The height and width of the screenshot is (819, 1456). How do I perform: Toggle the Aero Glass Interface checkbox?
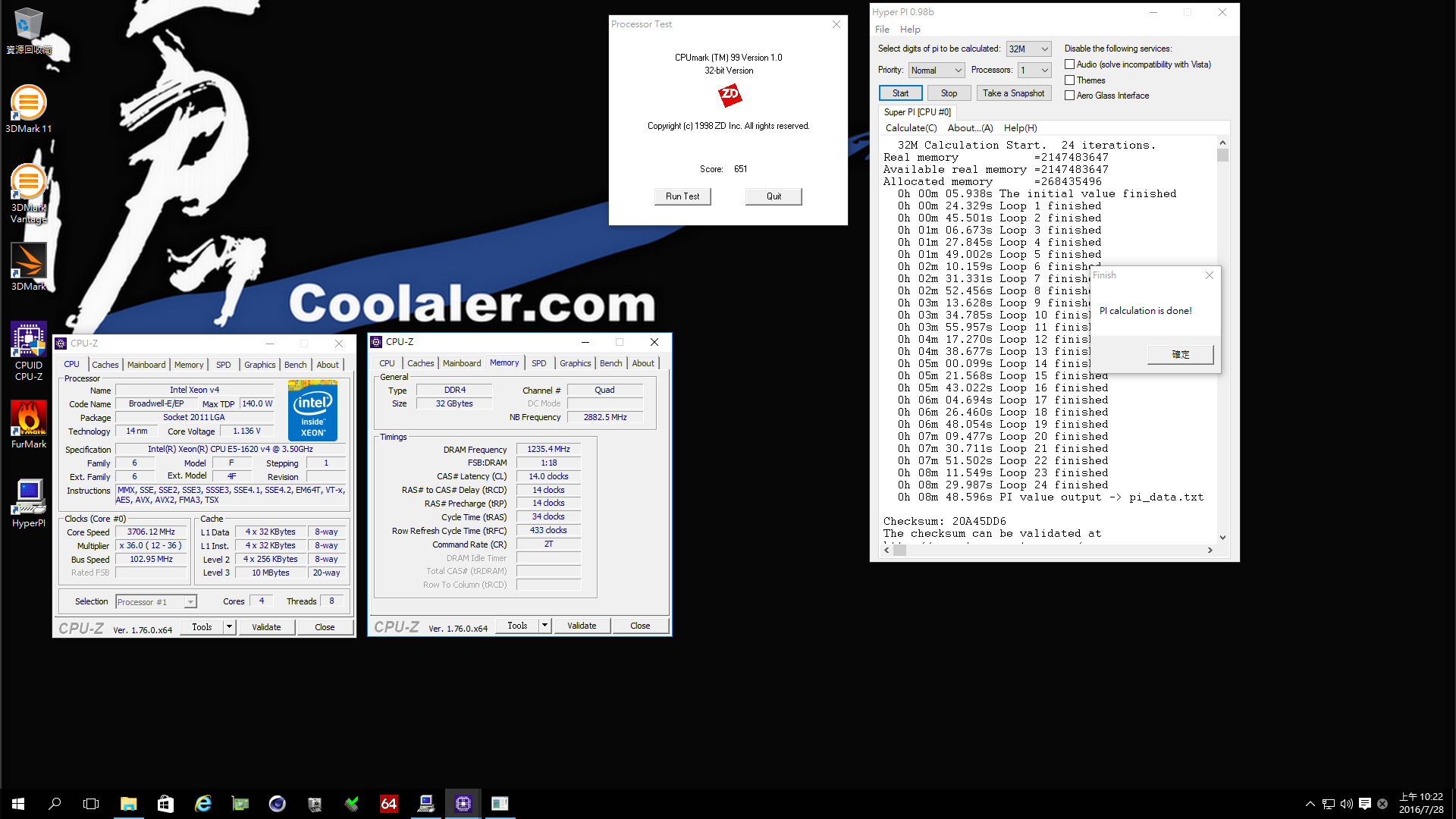1069,96
